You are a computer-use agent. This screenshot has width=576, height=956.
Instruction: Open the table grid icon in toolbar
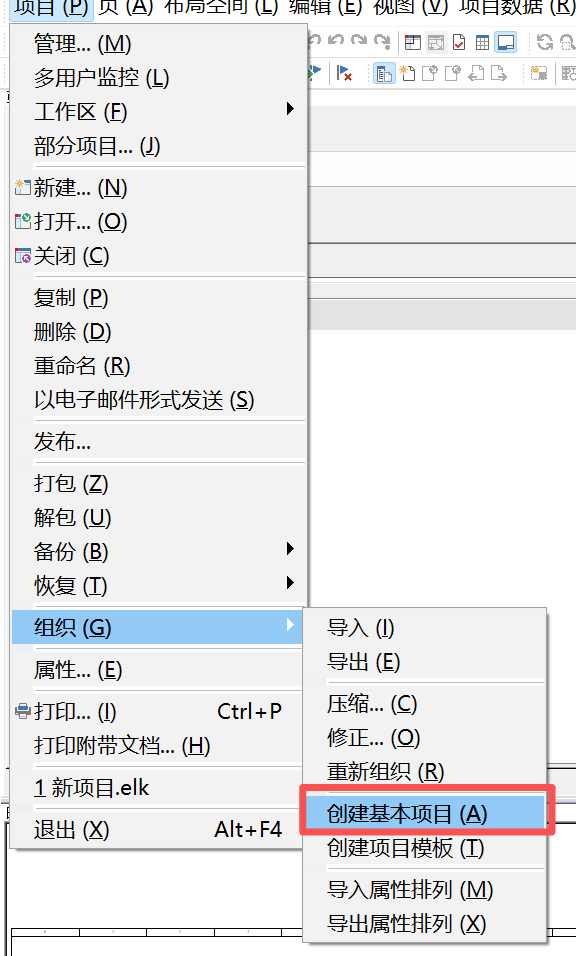point(482,42)
